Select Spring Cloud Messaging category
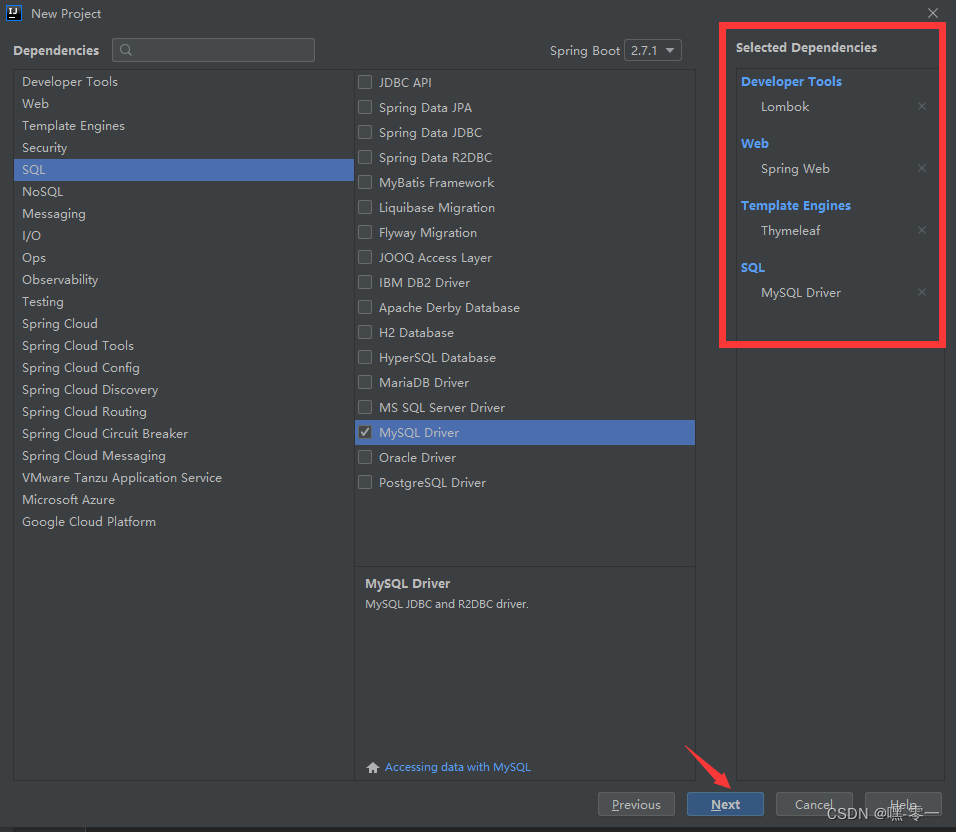Screen dimensions: 956x832 click(184, 455)
